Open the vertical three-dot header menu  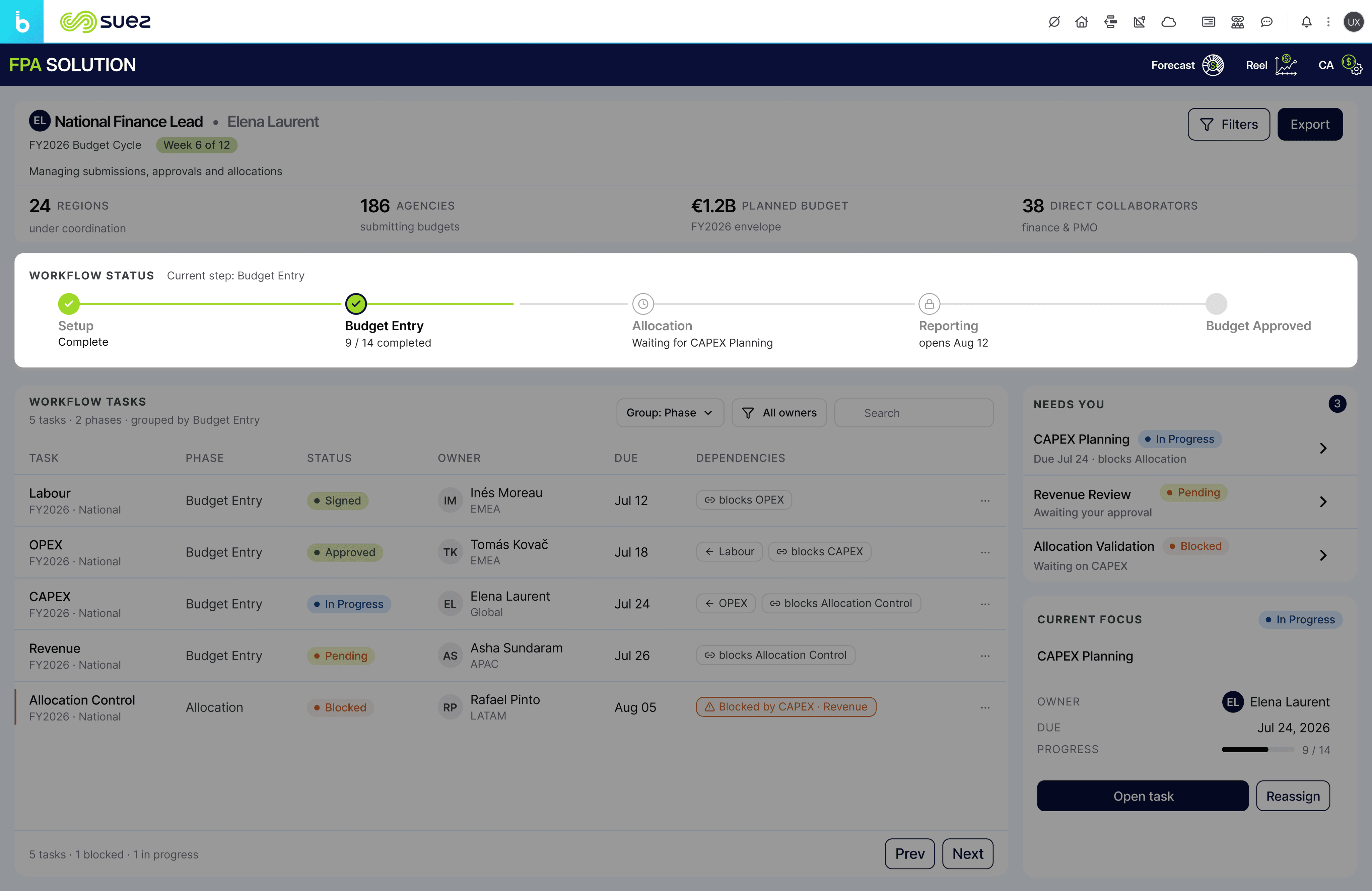coord(1328,22)
